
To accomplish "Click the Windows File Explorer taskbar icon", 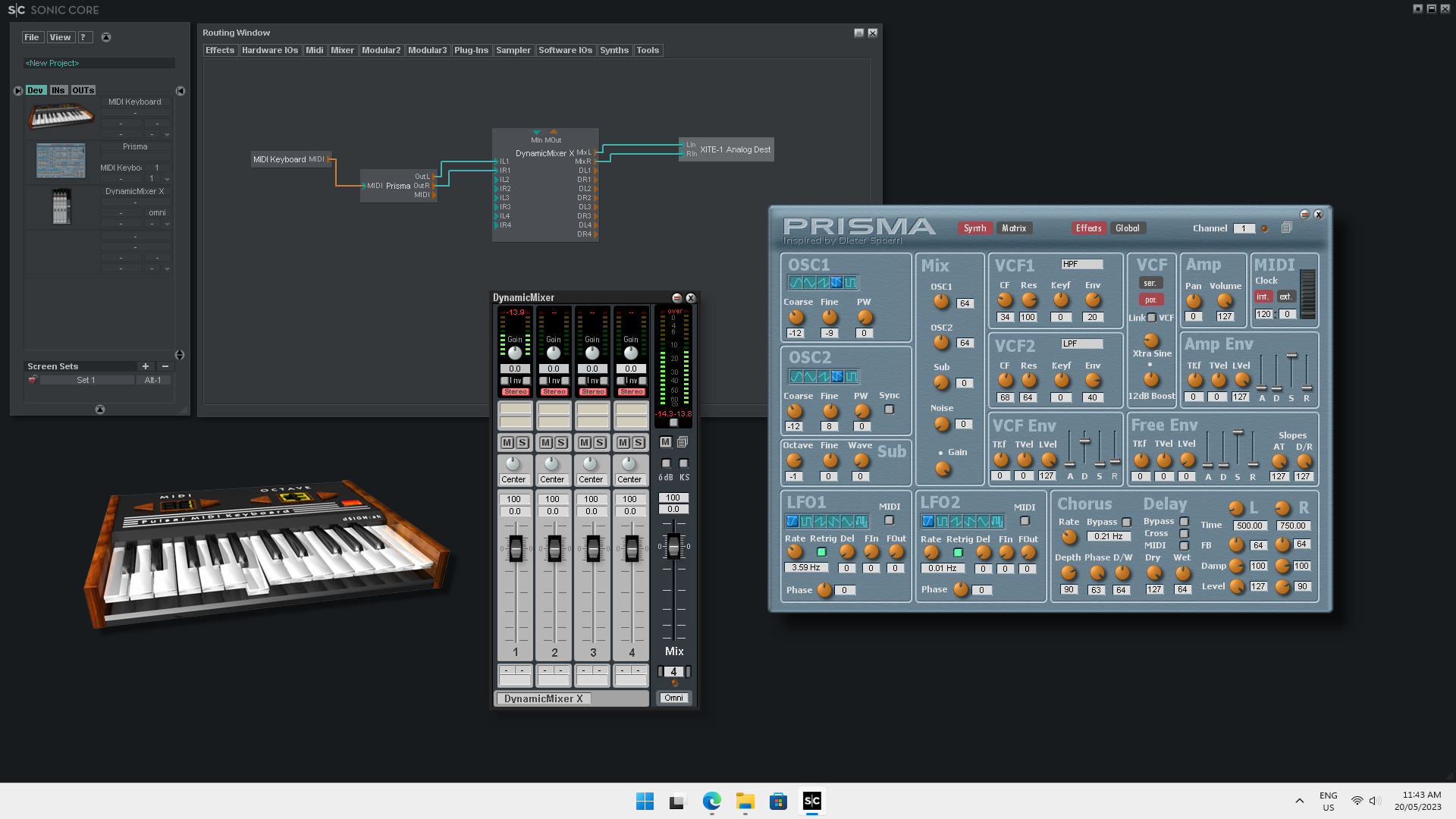I will point(744,800).
